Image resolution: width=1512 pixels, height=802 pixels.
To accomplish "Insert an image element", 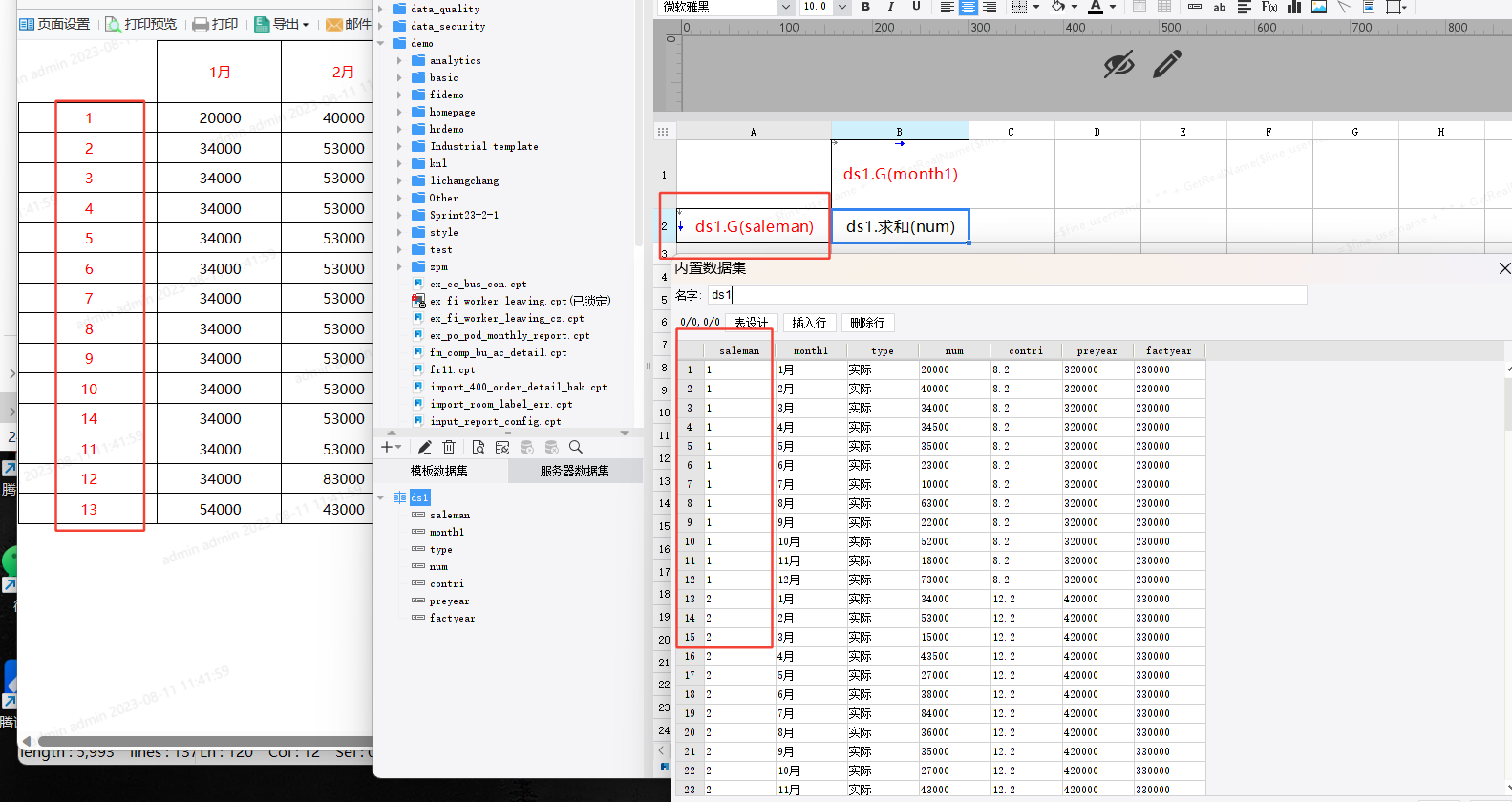I will (1319, 7).
